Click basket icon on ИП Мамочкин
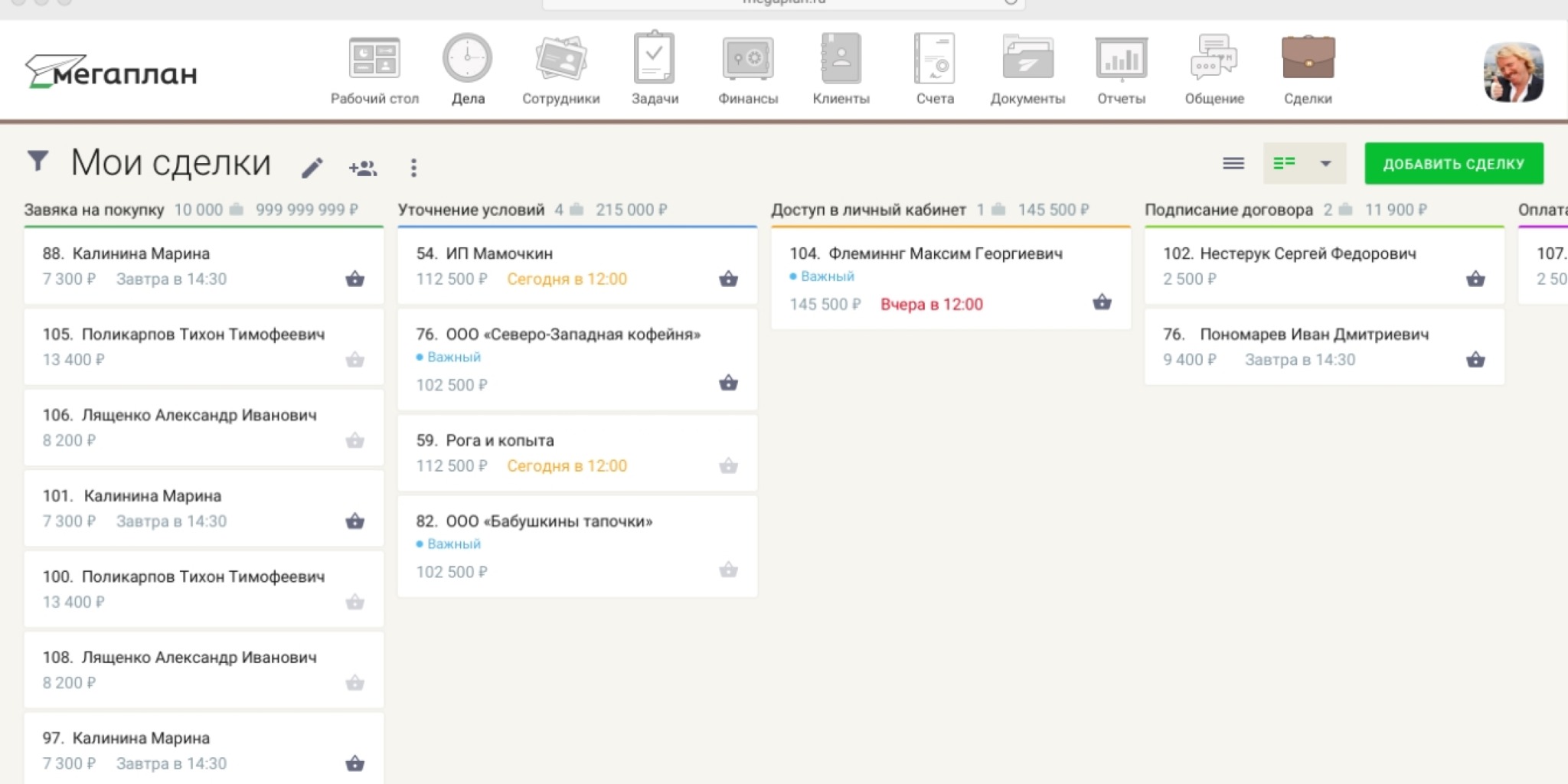This screenshot has height=784, width=1568. coord(728,279)
